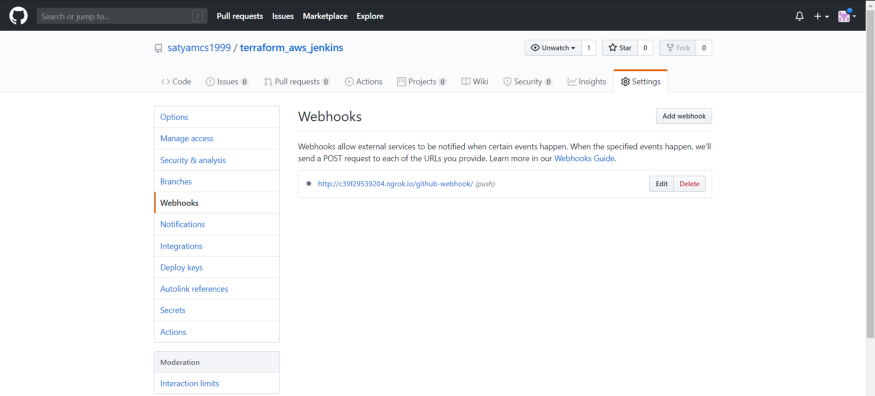Click the Add webhook button
This screenshot has height=396, width=875.
[x=684, y=116]
